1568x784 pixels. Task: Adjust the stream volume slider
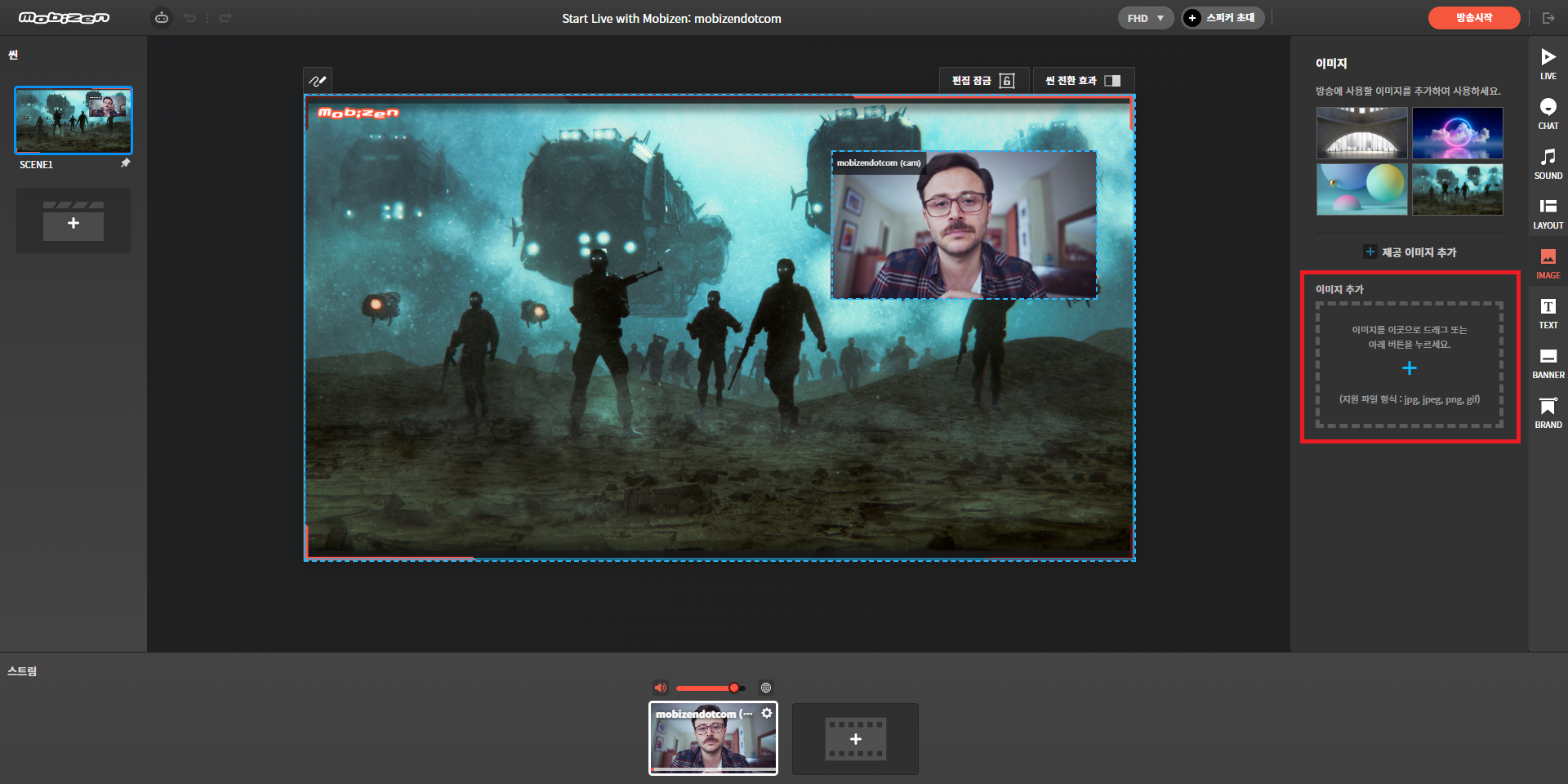click(x=710, y=688)
